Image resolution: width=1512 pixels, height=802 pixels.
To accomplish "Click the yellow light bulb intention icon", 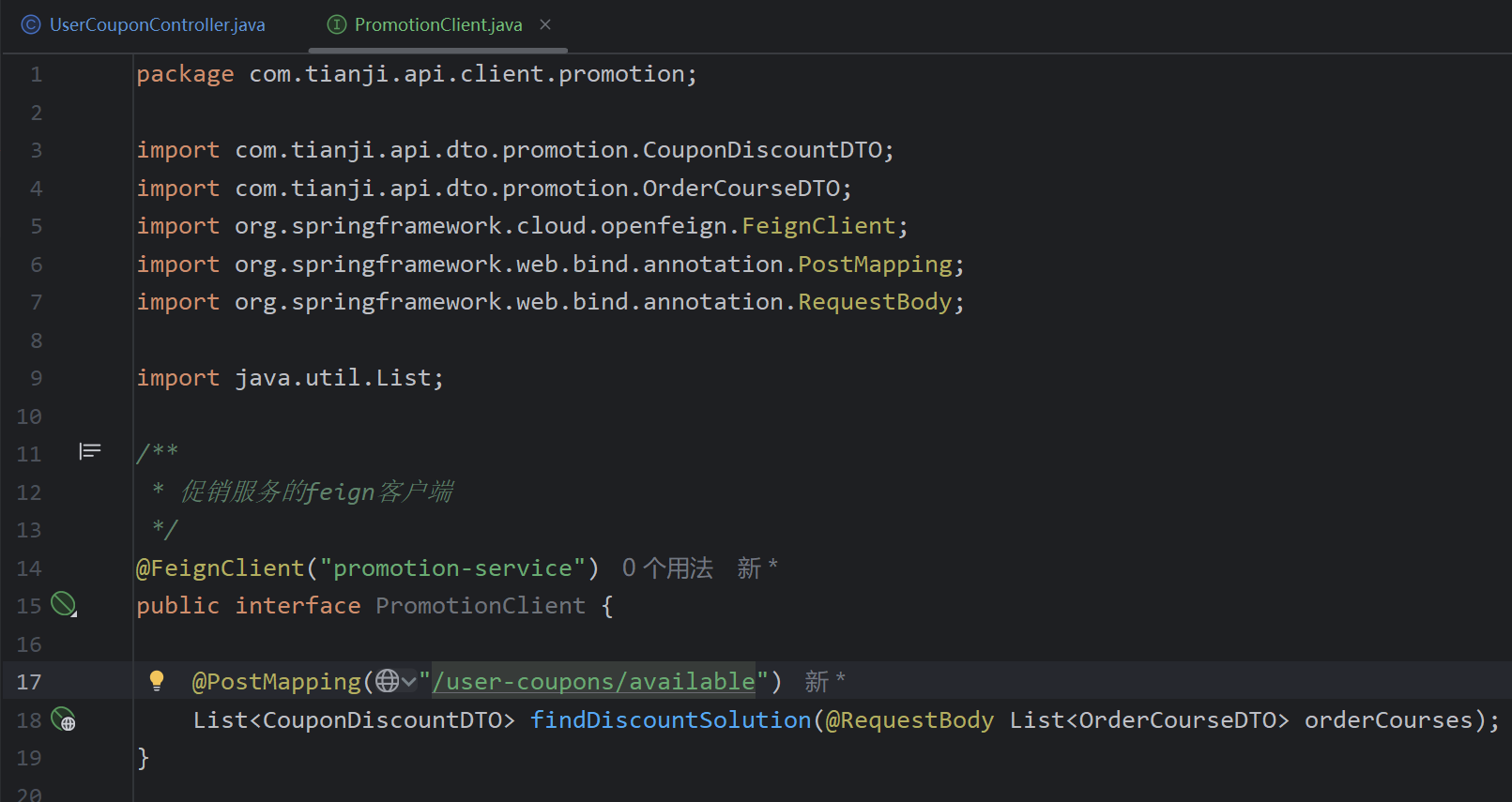I will [157, 681].
